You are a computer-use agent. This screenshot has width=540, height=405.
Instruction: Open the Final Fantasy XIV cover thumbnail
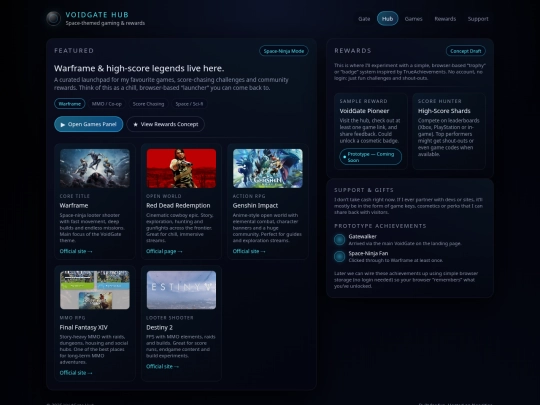pos(95,290)
